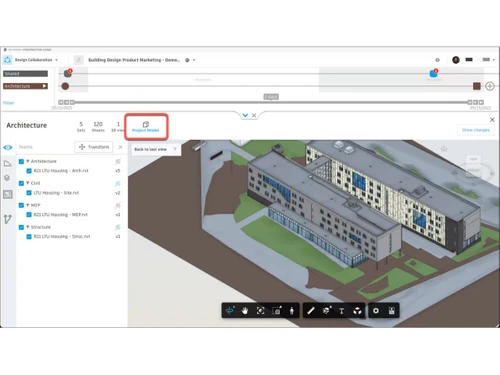Uncheck the MEP team checkbox
This screenshot has height=375, width=500.
click(x=21, y=205)
